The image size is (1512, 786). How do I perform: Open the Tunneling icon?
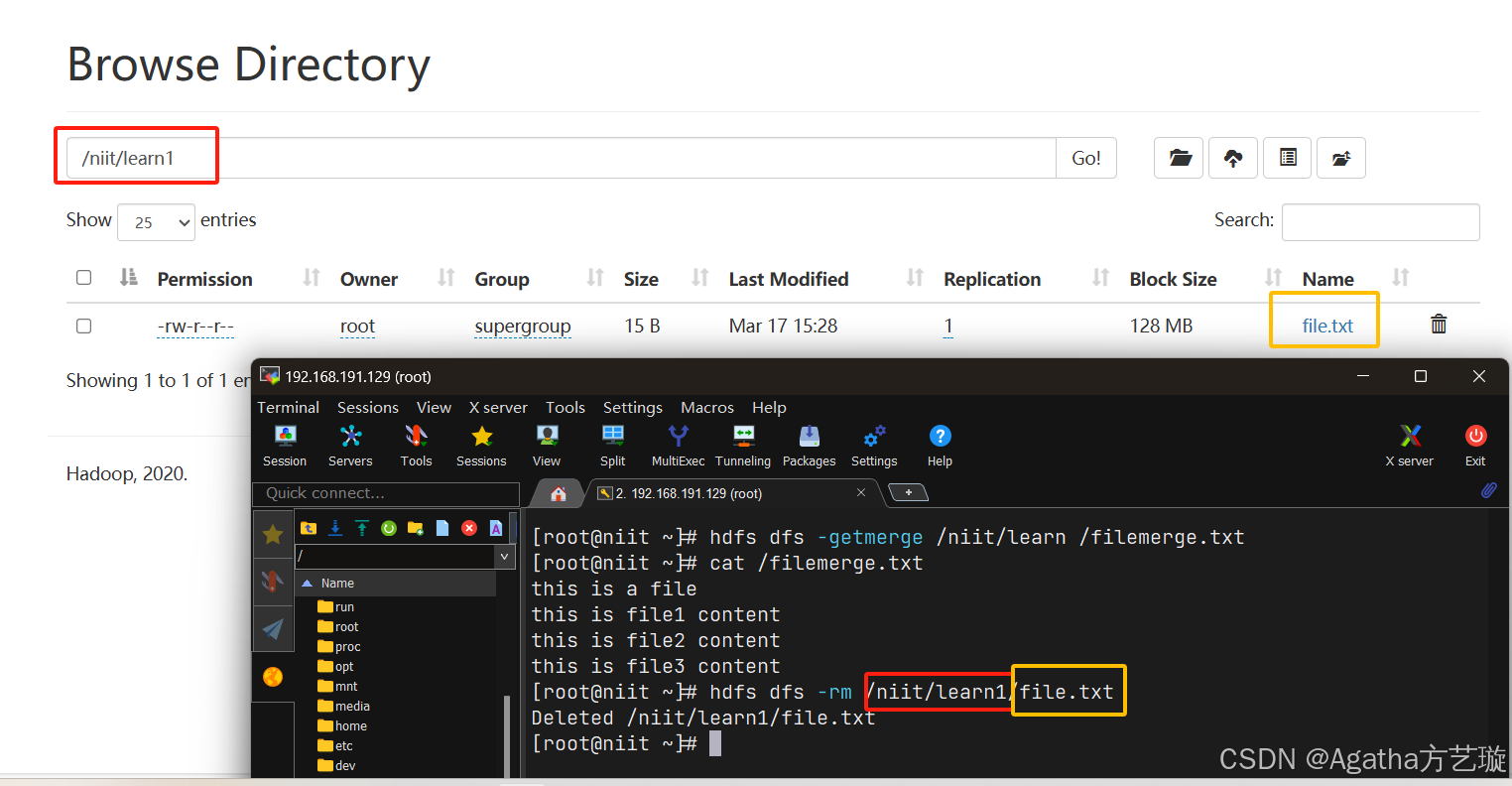(743, 445)
